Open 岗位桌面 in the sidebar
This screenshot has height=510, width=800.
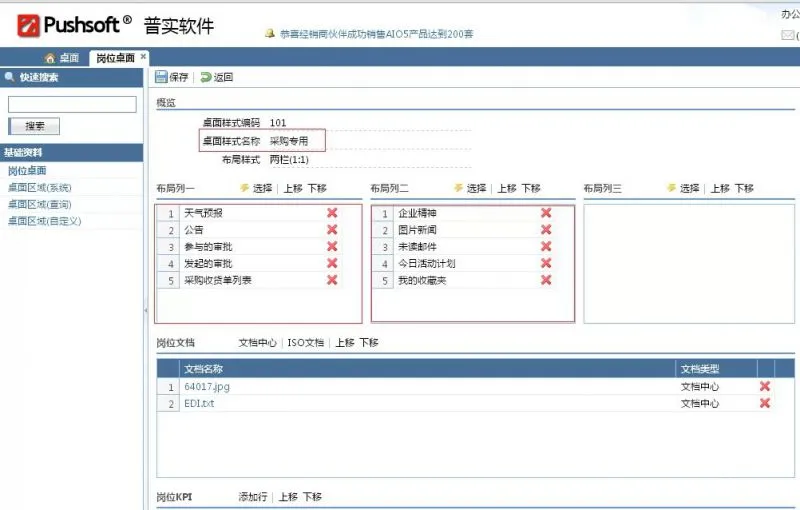click(x=27, y=170)
